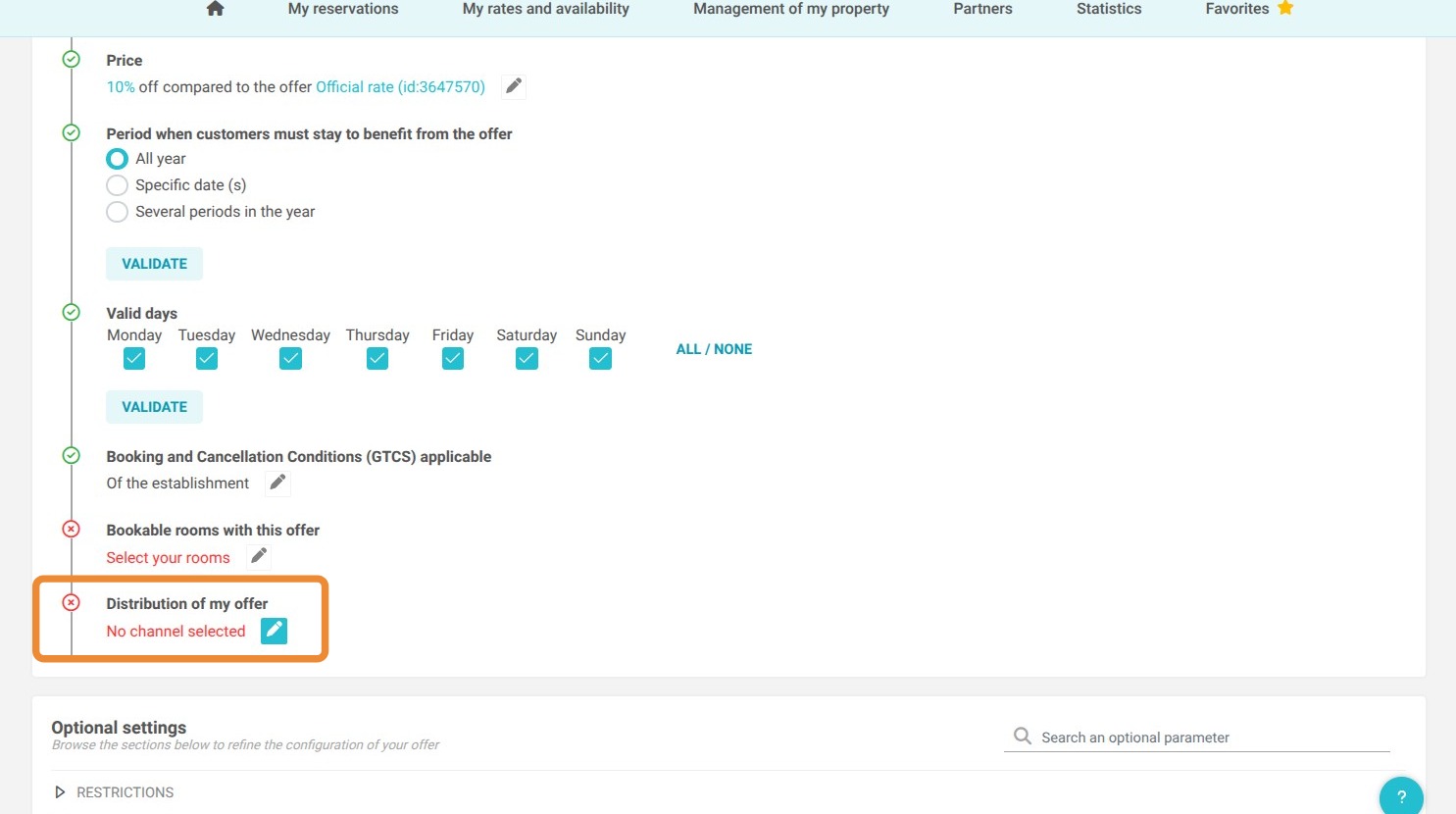The image size is (1456, 814).
Task: Edit Bookable rooms with pencil icon
Action: [x=259, y=556]
